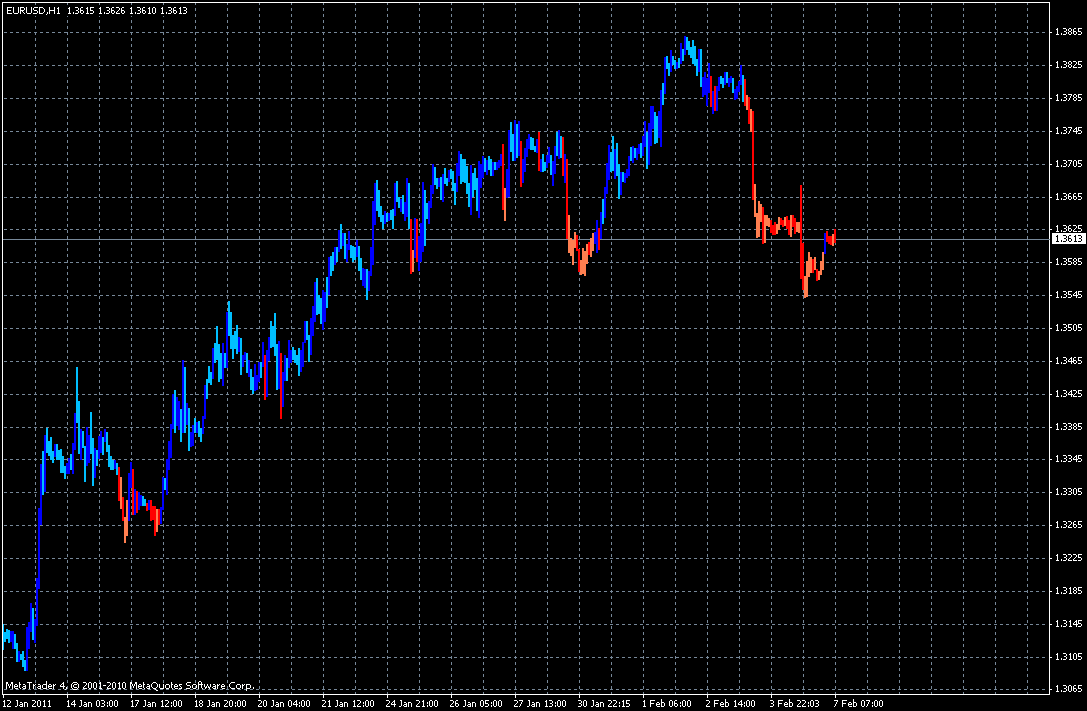Click the 1.3865 price axis label

click(1068, 32)
